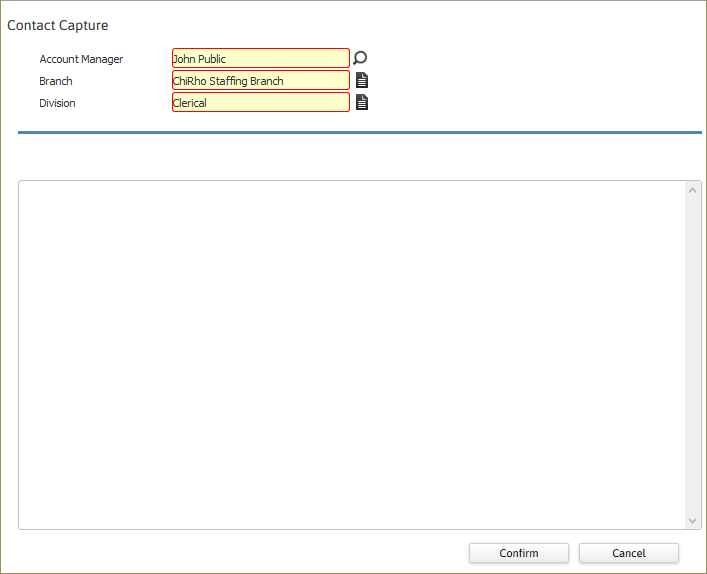Cancel the contact capture dialog

click(x=629, y=553)
